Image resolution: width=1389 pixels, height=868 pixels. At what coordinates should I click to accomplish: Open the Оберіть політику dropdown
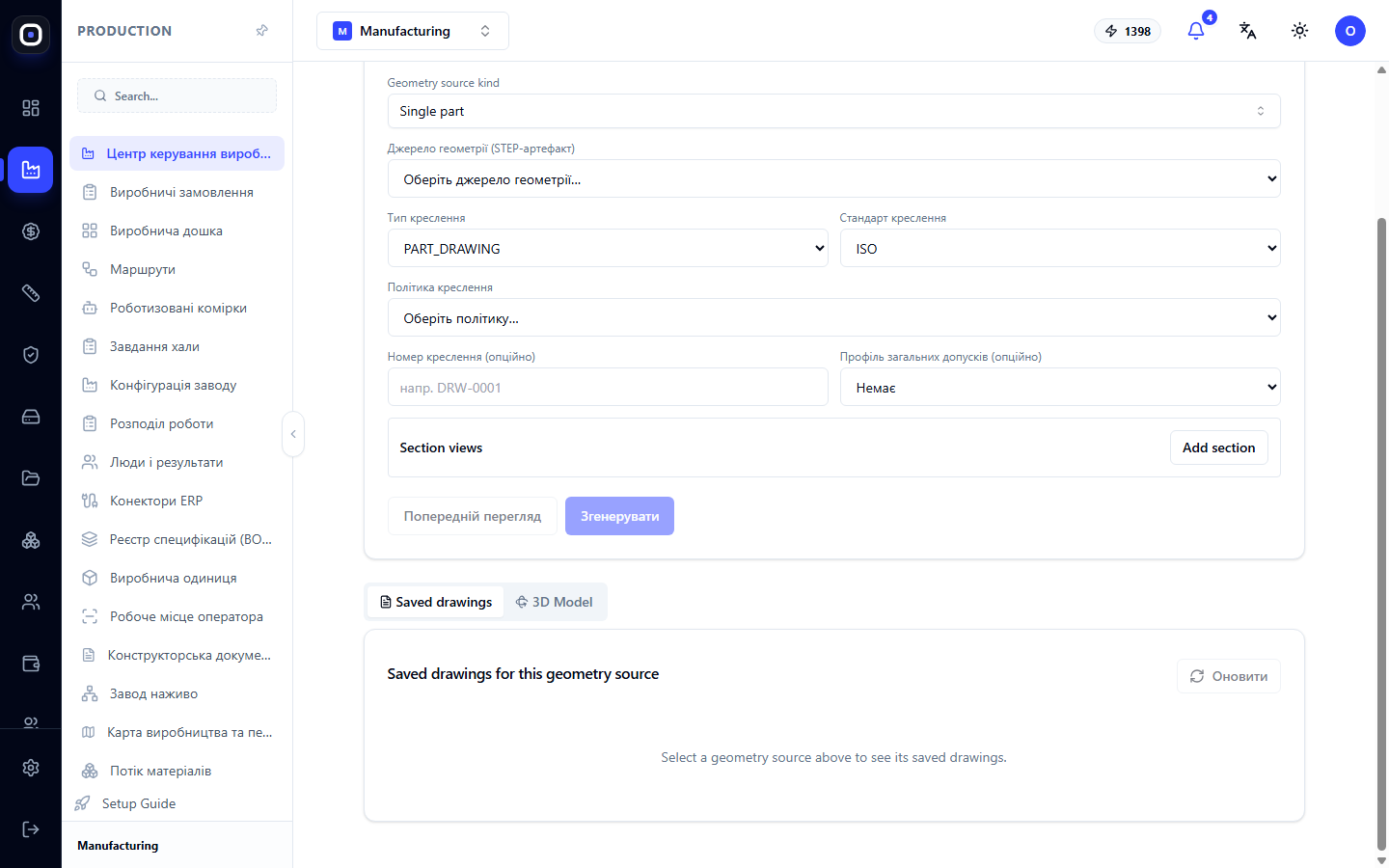tap(833, 317)
